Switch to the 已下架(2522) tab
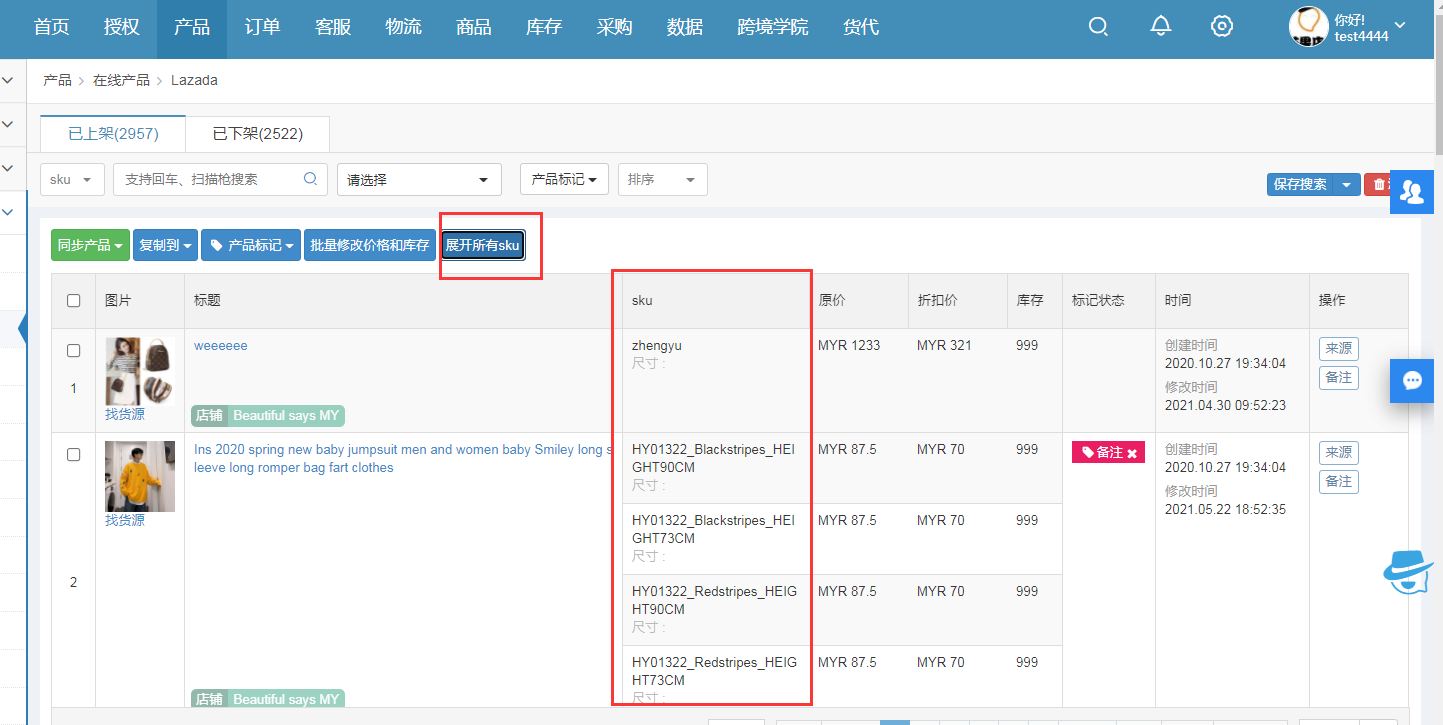 [257, 133]
